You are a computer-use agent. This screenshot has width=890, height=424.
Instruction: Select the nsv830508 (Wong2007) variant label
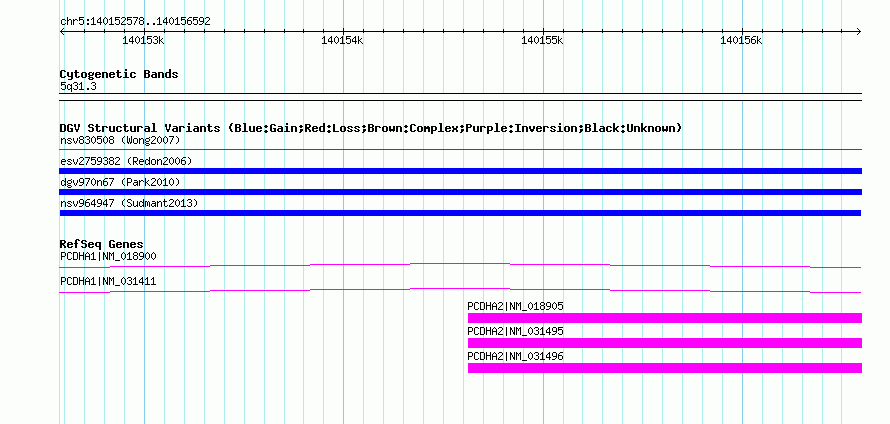120,140
